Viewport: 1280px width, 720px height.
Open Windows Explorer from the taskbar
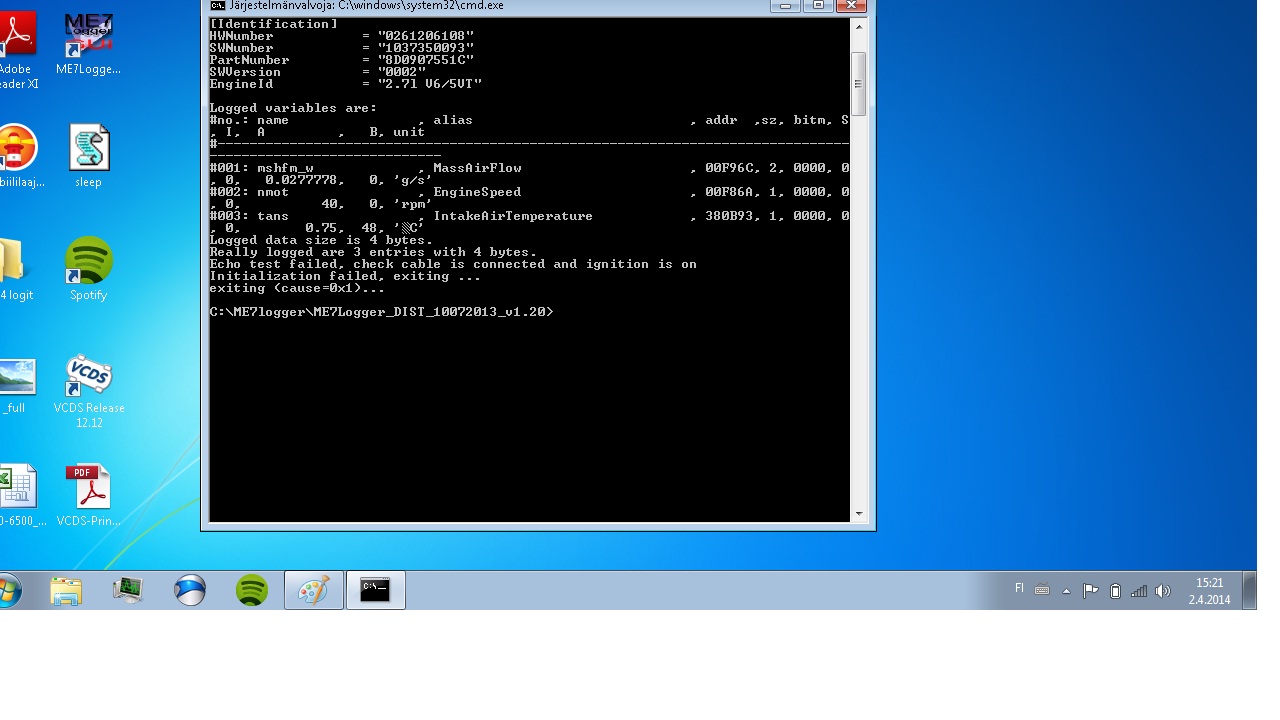coord(66,590)
